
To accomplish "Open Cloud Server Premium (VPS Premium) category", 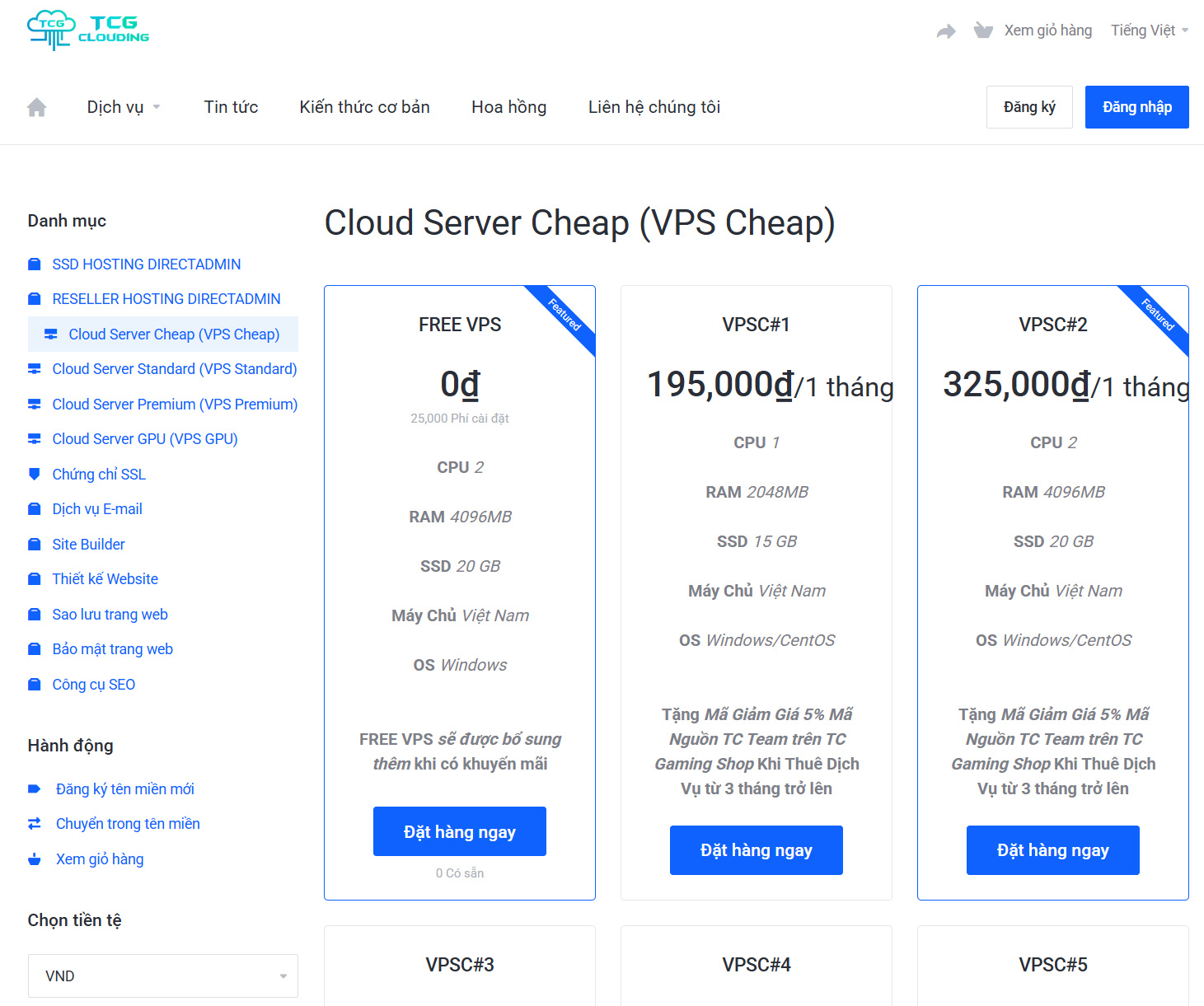I will pos(175,405).
